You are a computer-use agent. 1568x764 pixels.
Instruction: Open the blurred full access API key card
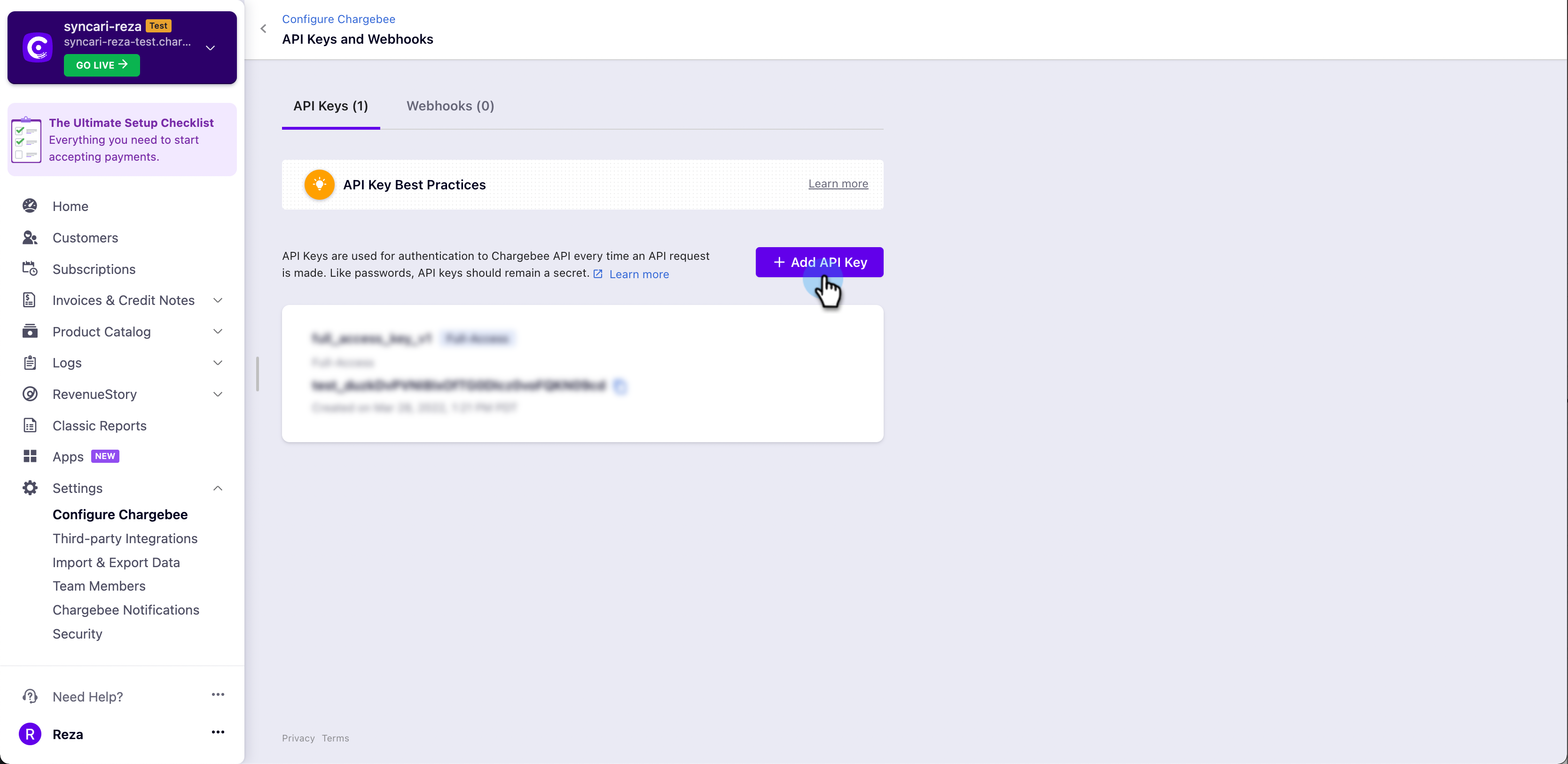point(582,374)
